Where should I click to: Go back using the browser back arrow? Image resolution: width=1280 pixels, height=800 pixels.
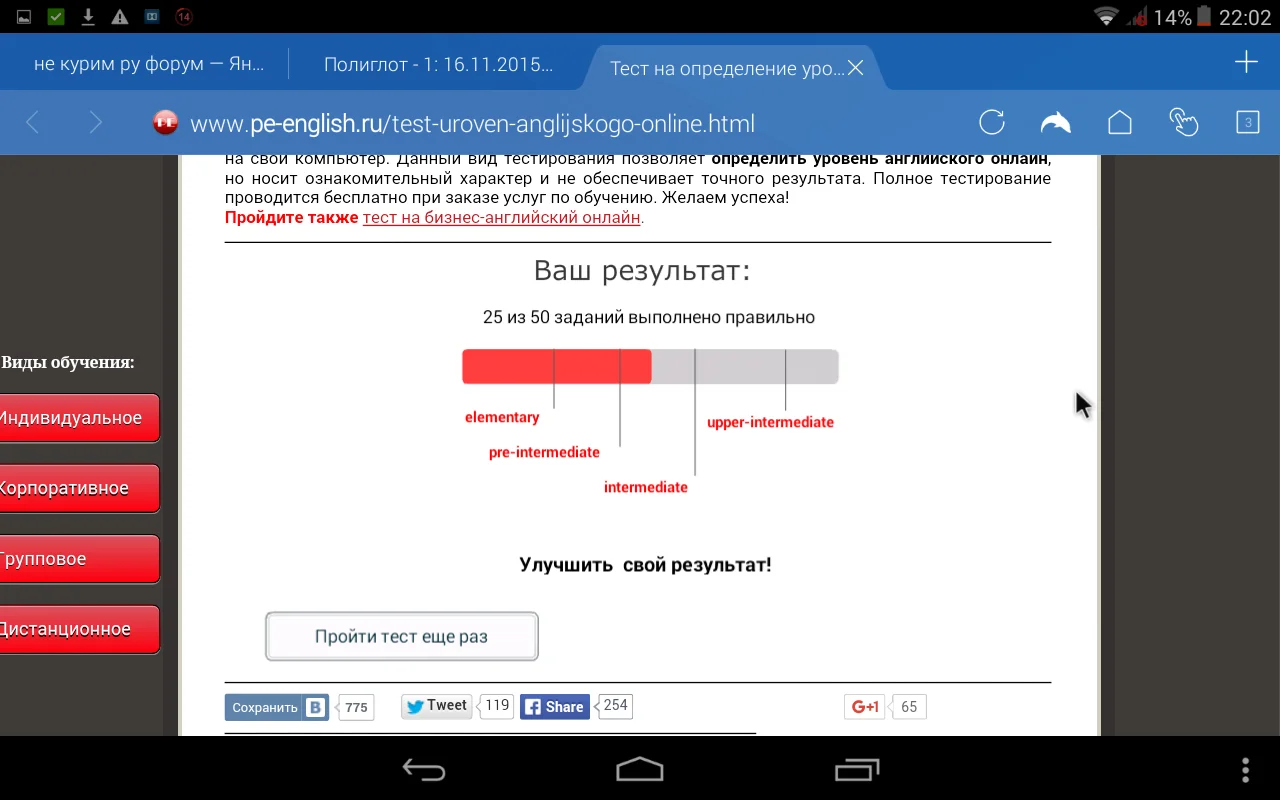pyautogui.click(x=32, y=123)
